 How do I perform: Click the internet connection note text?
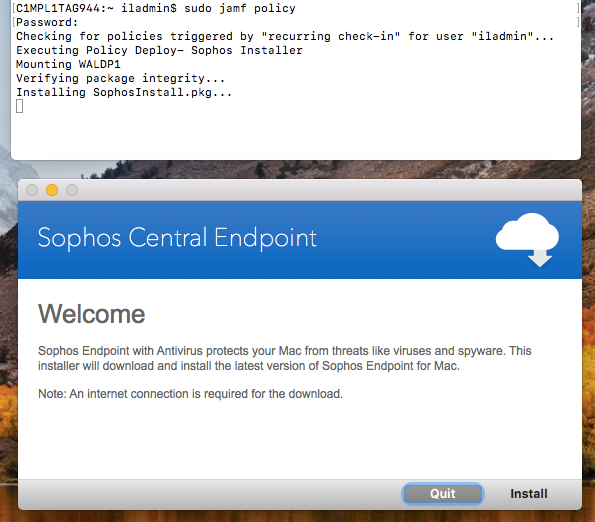(190, 394)
